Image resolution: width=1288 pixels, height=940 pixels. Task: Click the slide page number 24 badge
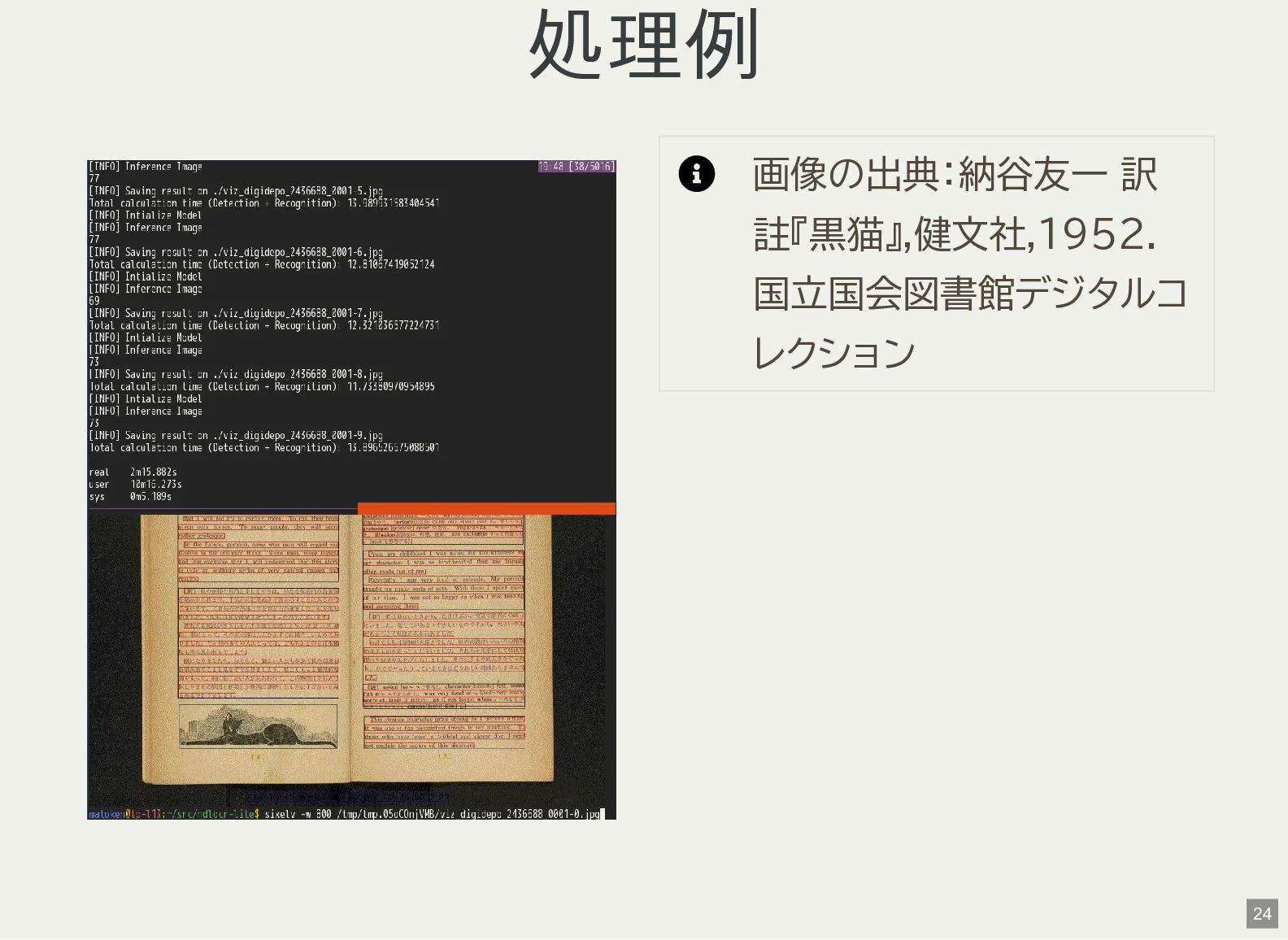tap(1262, 914)
